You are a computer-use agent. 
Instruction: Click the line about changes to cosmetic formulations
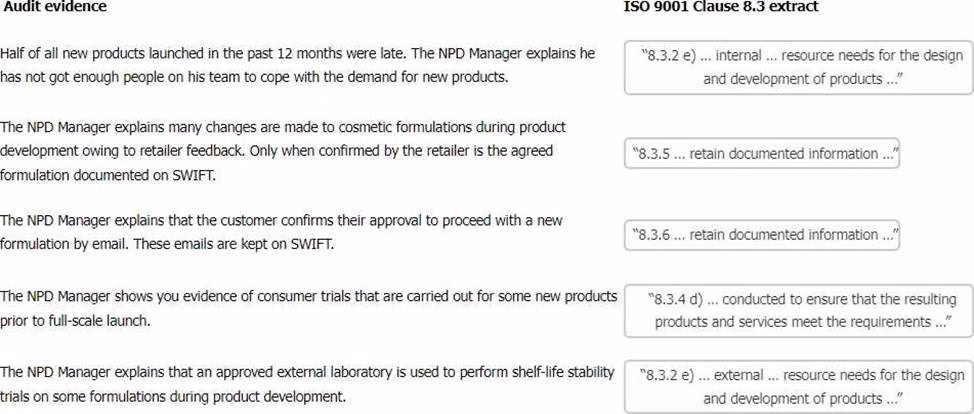click(x=283, y=128)
